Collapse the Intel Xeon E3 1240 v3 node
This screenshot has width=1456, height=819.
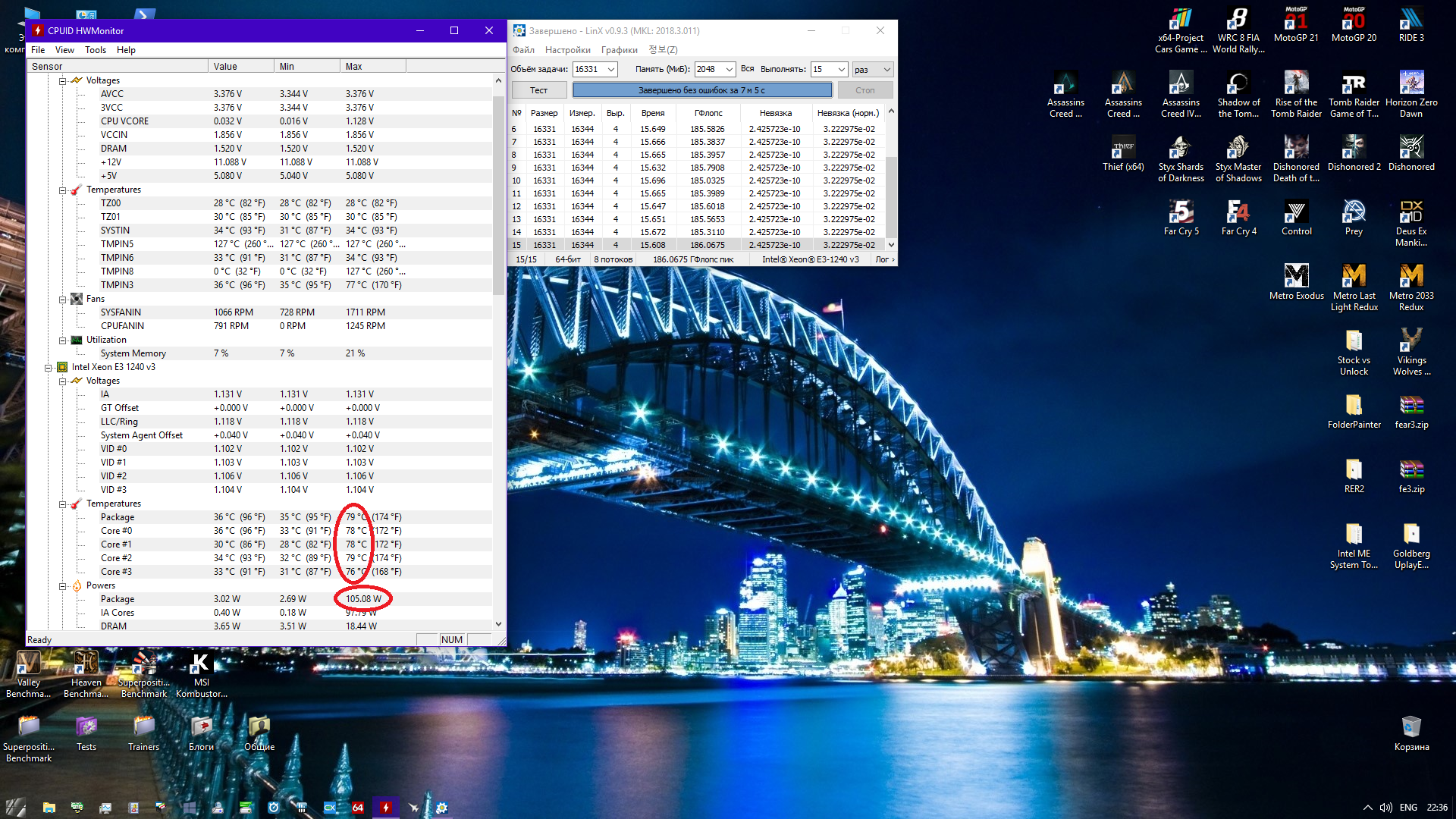point(49,367)
